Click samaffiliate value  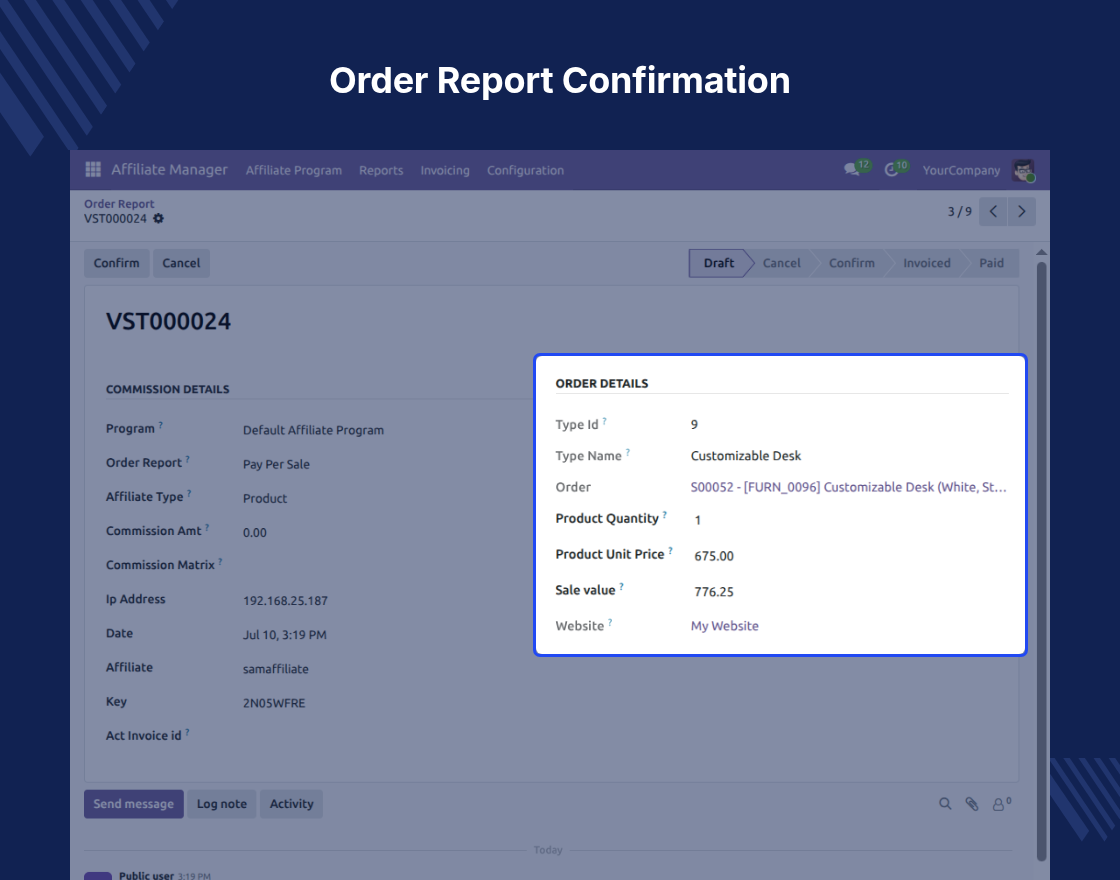pyautogui.click(x=276, y=669)
